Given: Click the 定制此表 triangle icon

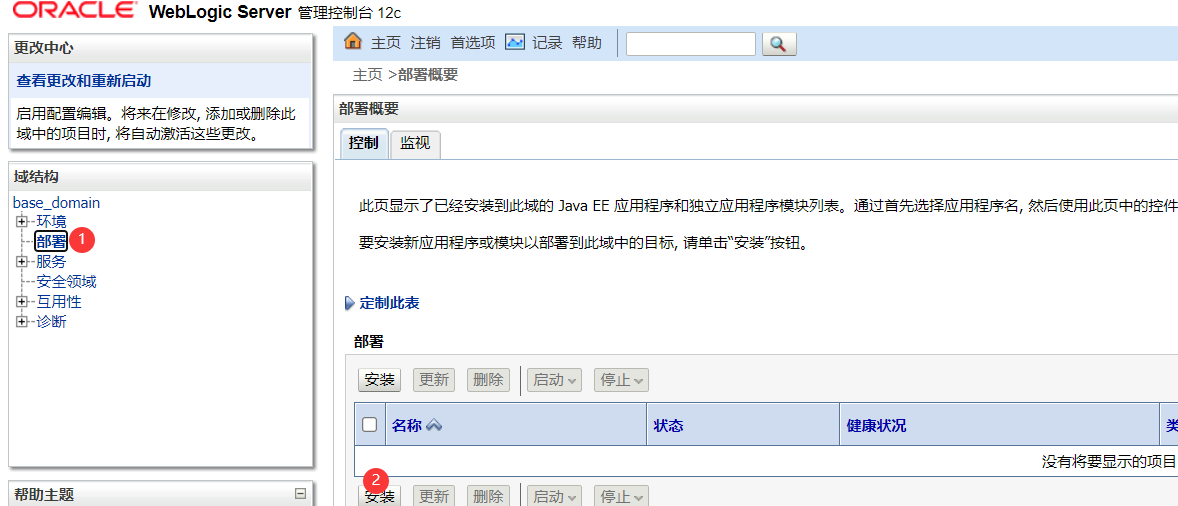Looking at the screenshot, I should (x=349, y=303).
